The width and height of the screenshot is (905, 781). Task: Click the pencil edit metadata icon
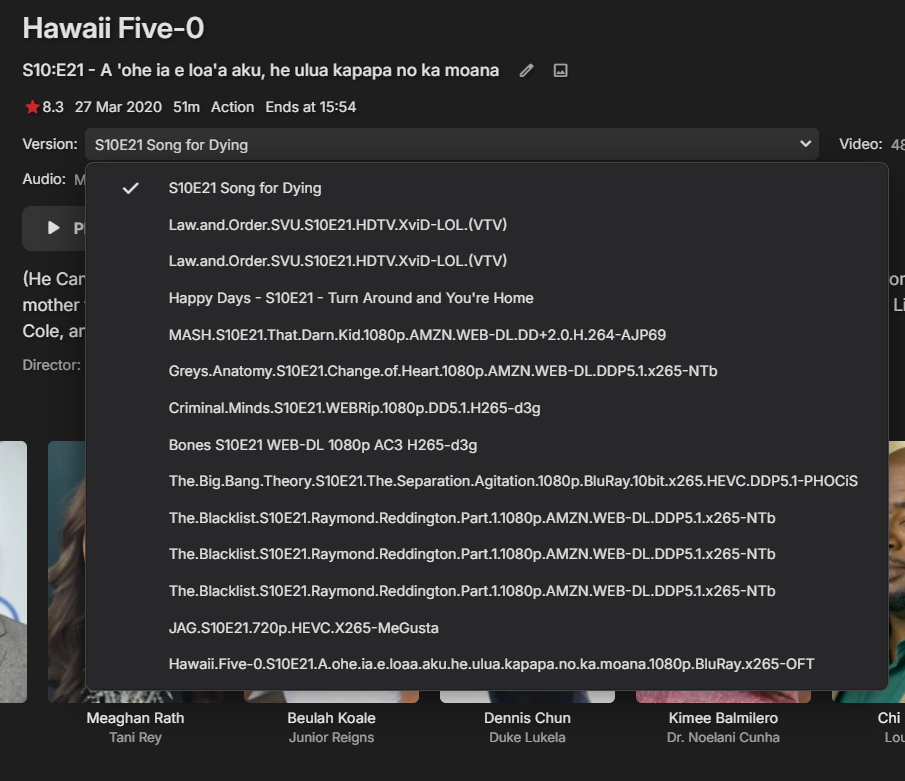pos(527,71)
